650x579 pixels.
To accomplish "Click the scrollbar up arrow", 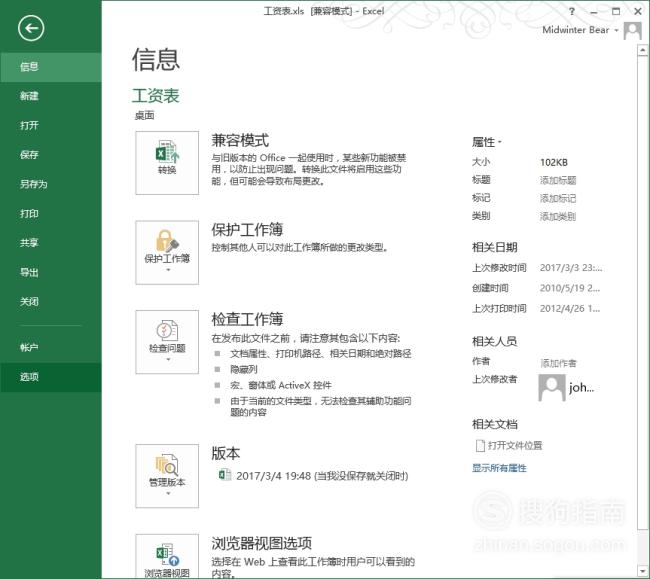I will [643, 50].
